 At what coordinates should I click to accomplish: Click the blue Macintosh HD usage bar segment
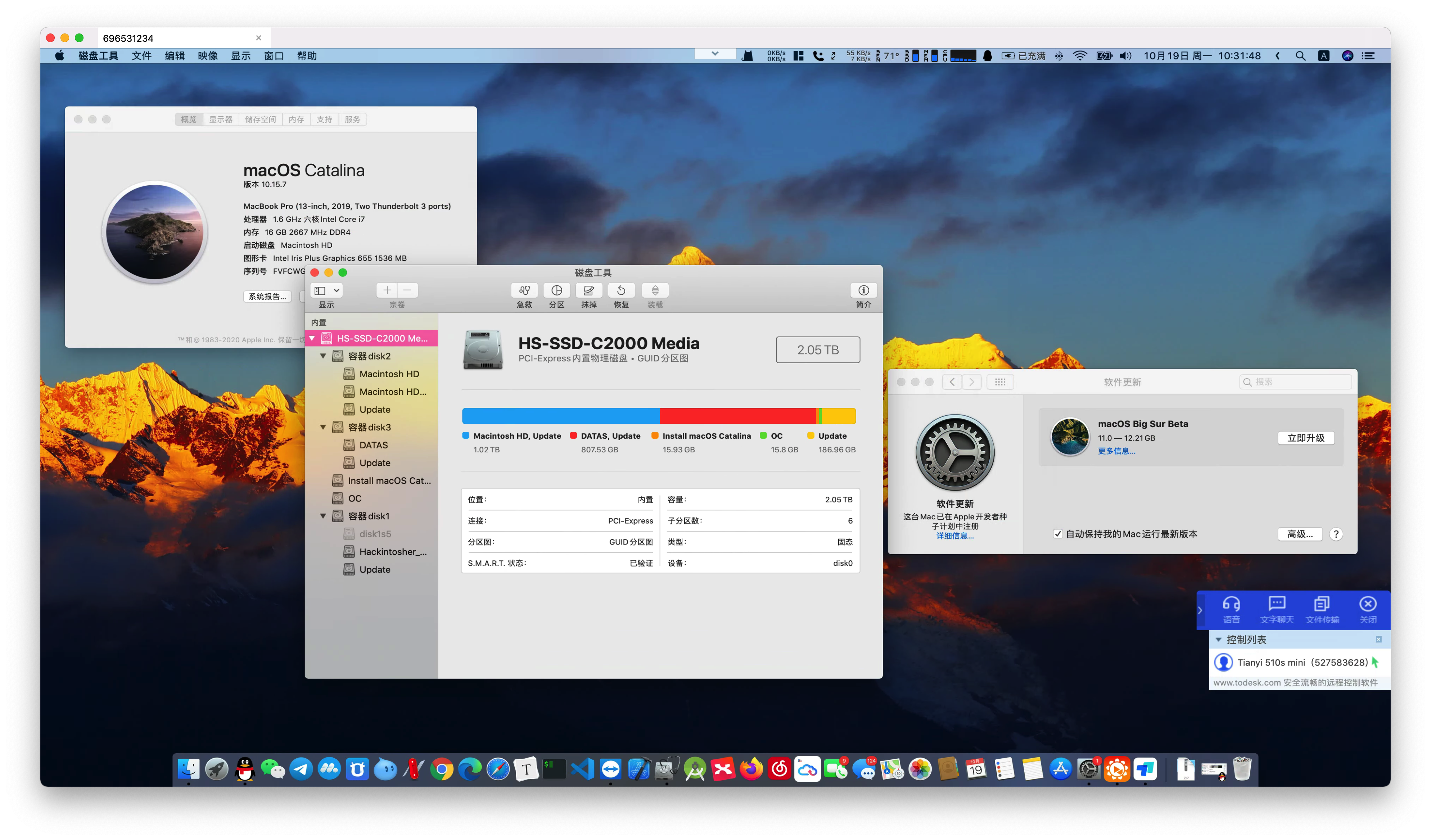[x=560, y=416]
